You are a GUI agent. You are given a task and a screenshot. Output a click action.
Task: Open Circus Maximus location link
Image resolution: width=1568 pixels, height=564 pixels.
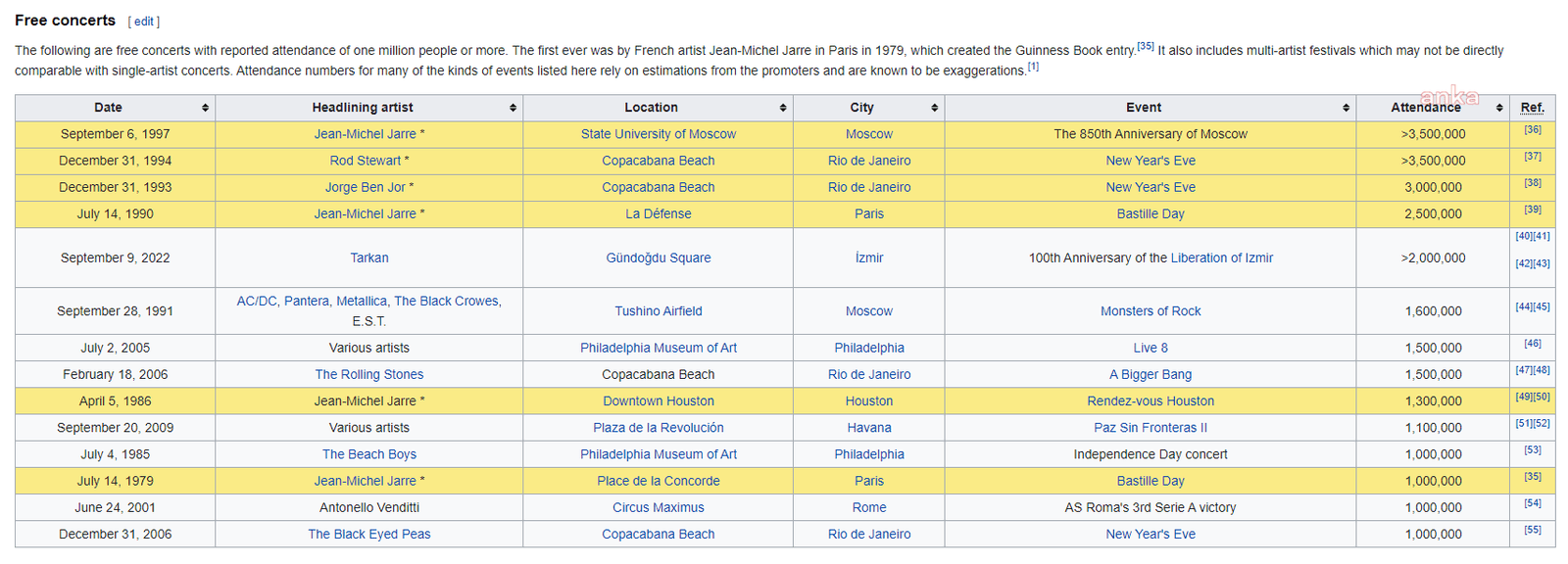coord(659,507)
